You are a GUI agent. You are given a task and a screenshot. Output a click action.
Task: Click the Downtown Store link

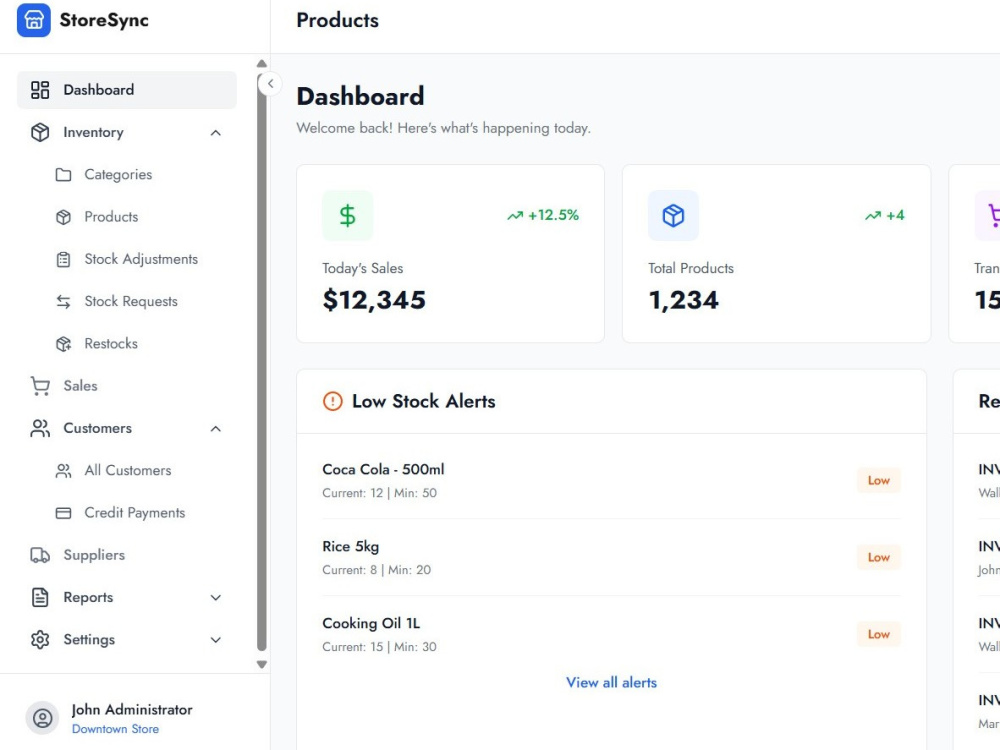[115, 729]
